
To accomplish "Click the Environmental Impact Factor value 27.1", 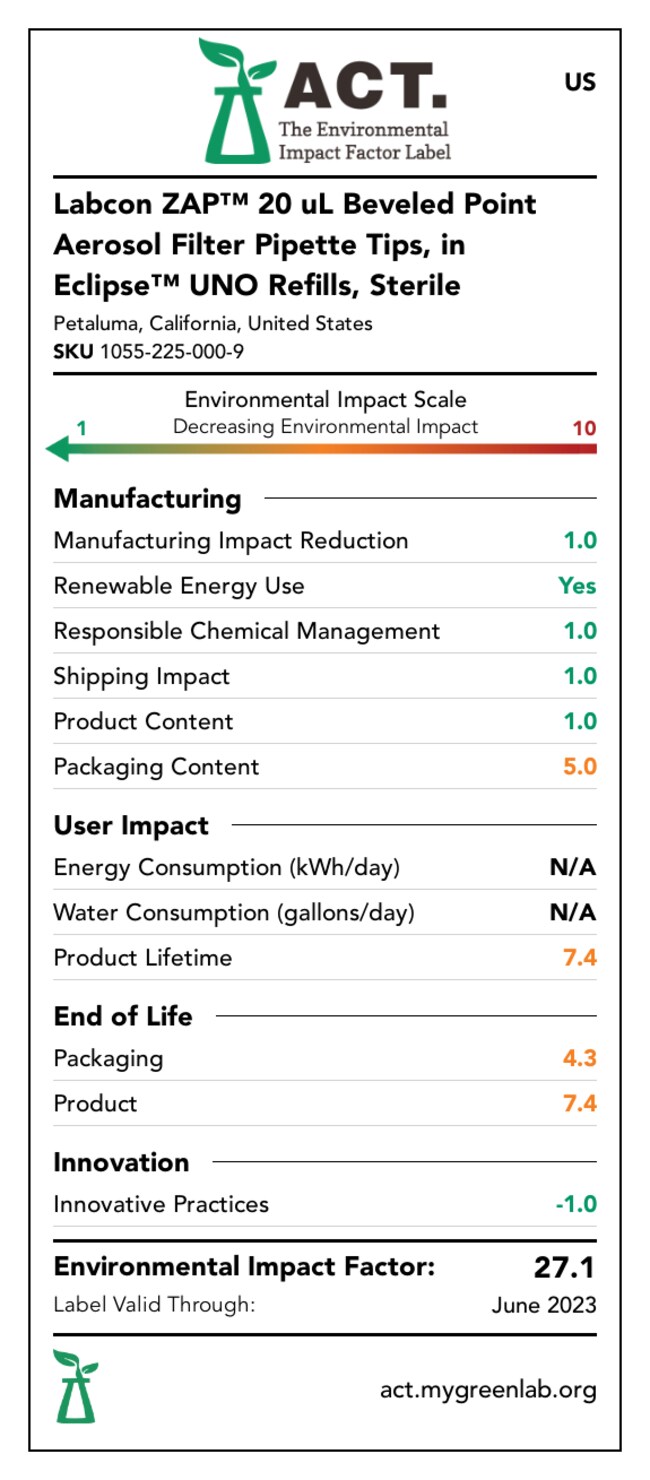I will click(x=564, y=1268).
